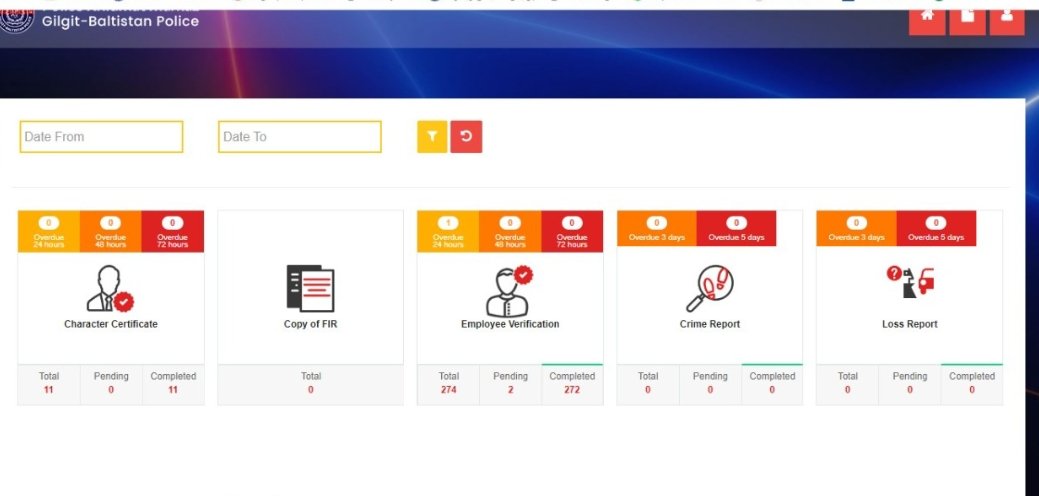View Employee Verification Total 274

point(449,384)
